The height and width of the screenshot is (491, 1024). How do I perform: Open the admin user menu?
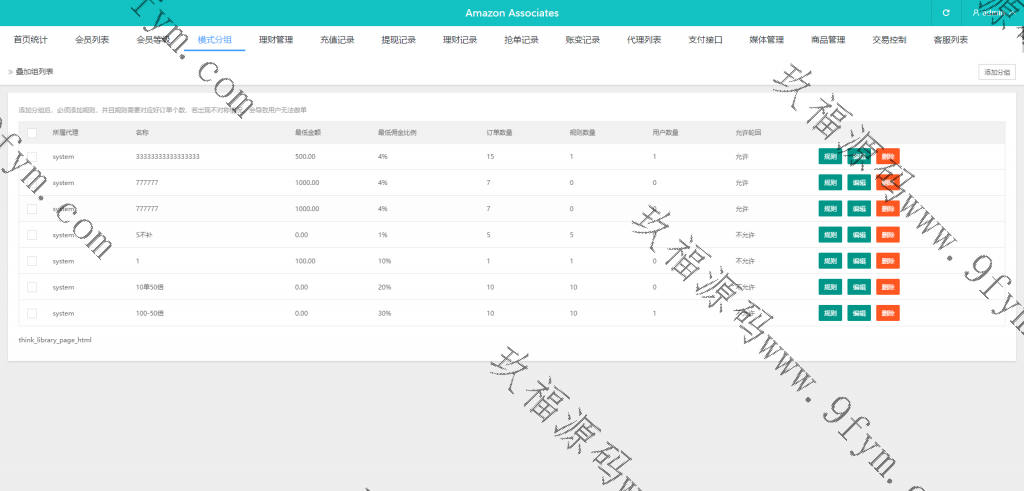coord(992,13)
